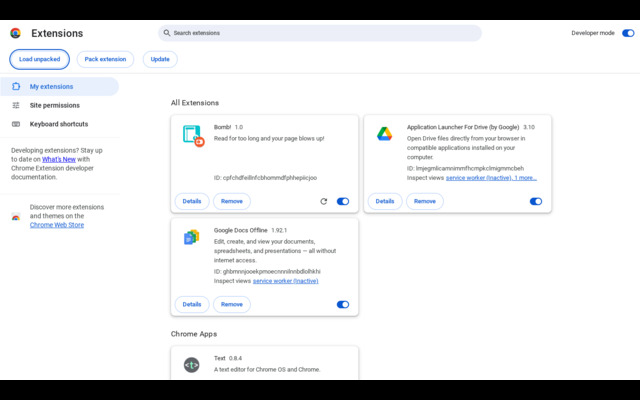
Task: Click "A text editor for Chrome OS" description
Action: click(267, 370)
